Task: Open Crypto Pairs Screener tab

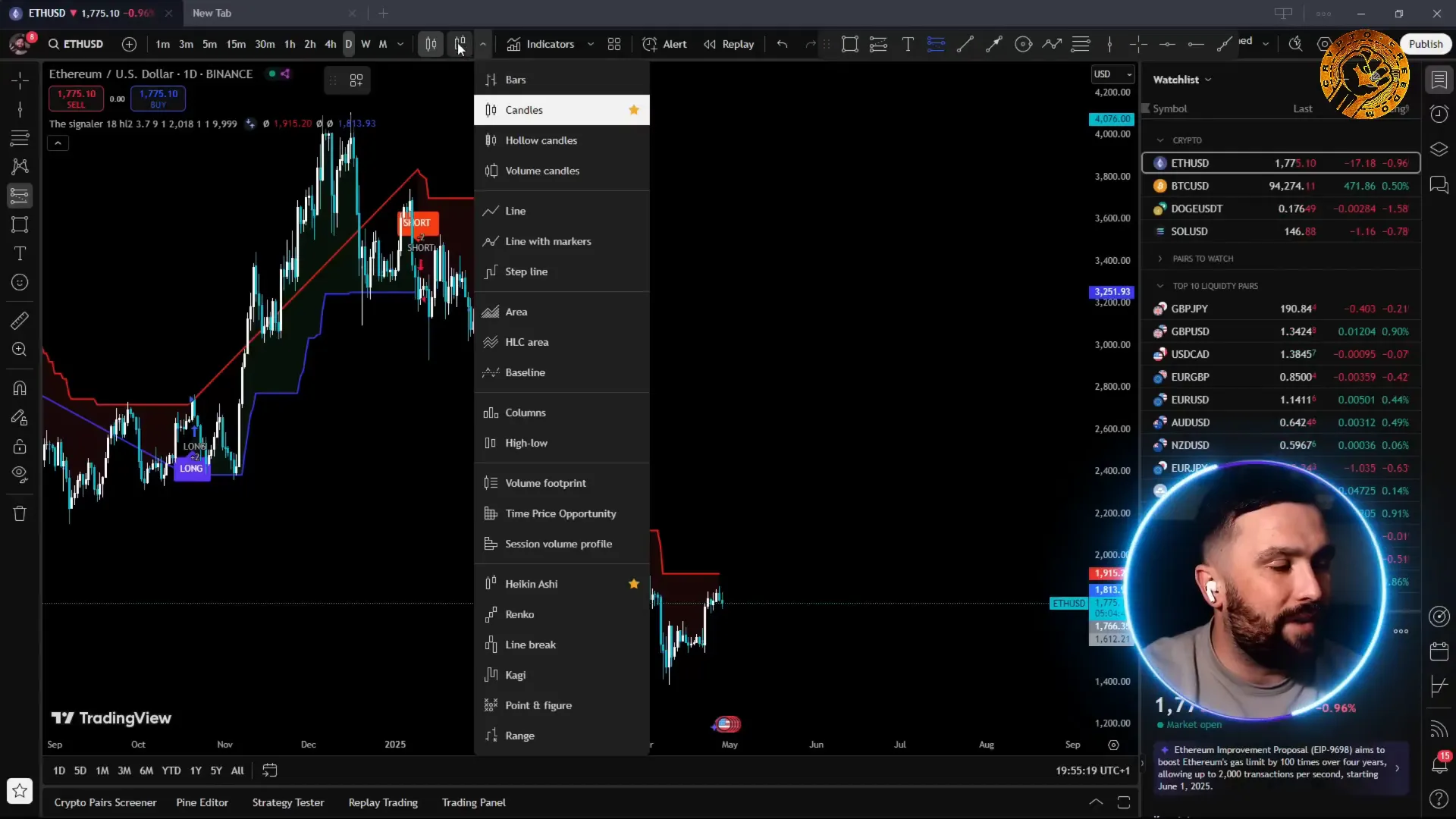Action: click(x=105, y=802)
